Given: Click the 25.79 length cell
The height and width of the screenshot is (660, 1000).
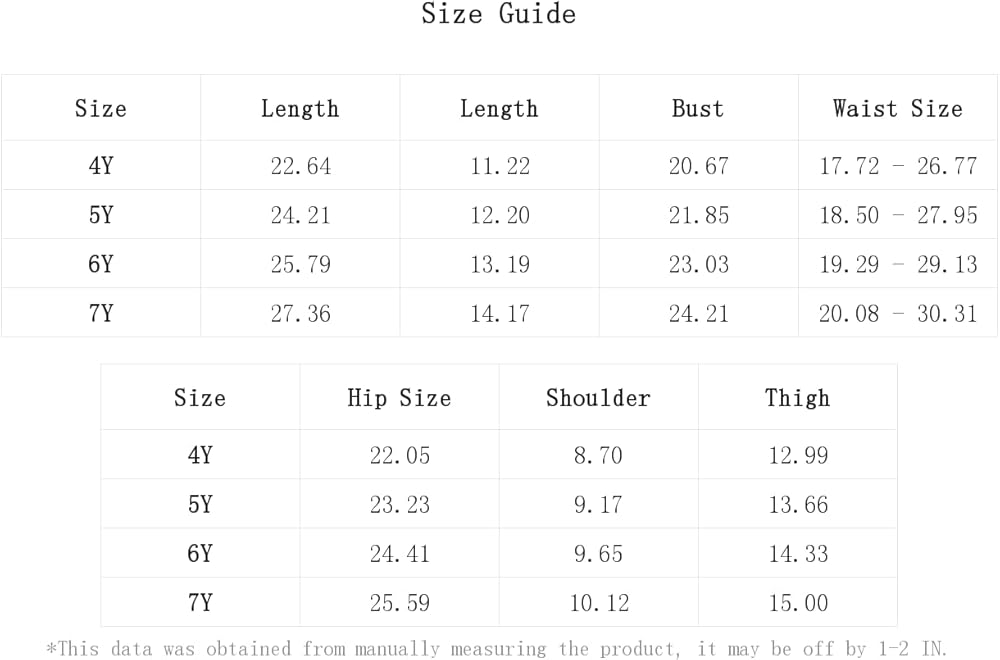Looking at the screenshot, I should pyautogui.click(x=300, y=264).
